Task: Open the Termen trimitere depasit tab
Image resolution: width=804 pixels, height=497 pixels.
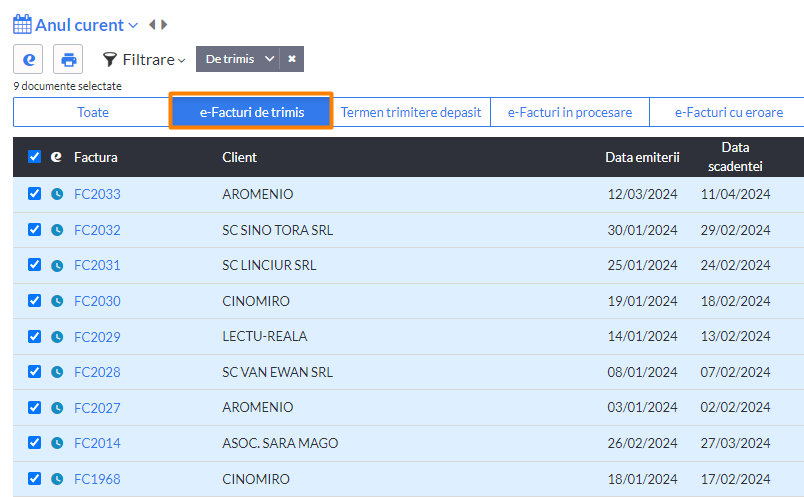Action: tap(411, 112)
